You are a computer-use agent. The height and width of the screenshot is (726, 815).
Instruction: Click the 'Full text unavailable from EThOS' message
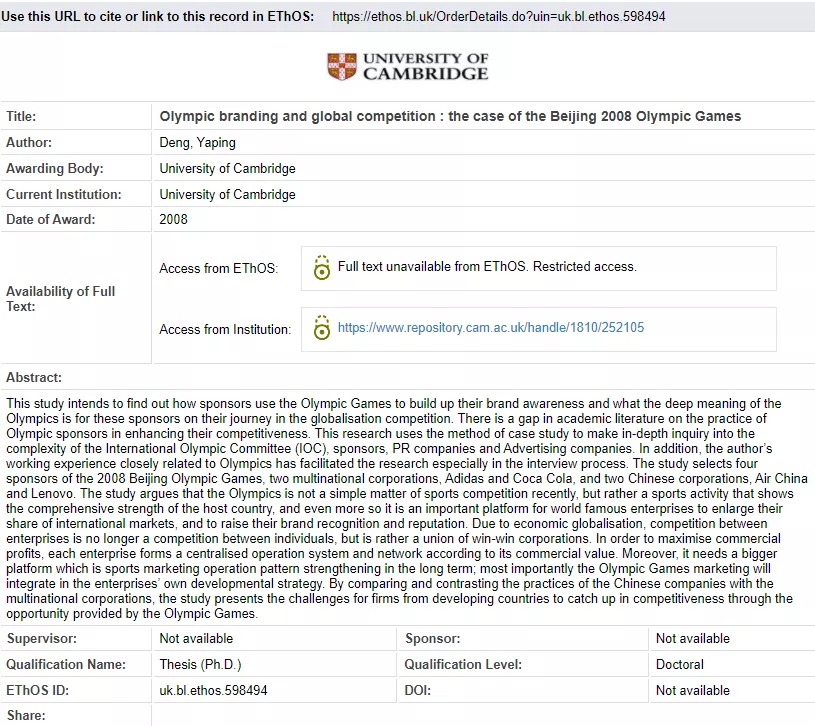click(487, 267)
